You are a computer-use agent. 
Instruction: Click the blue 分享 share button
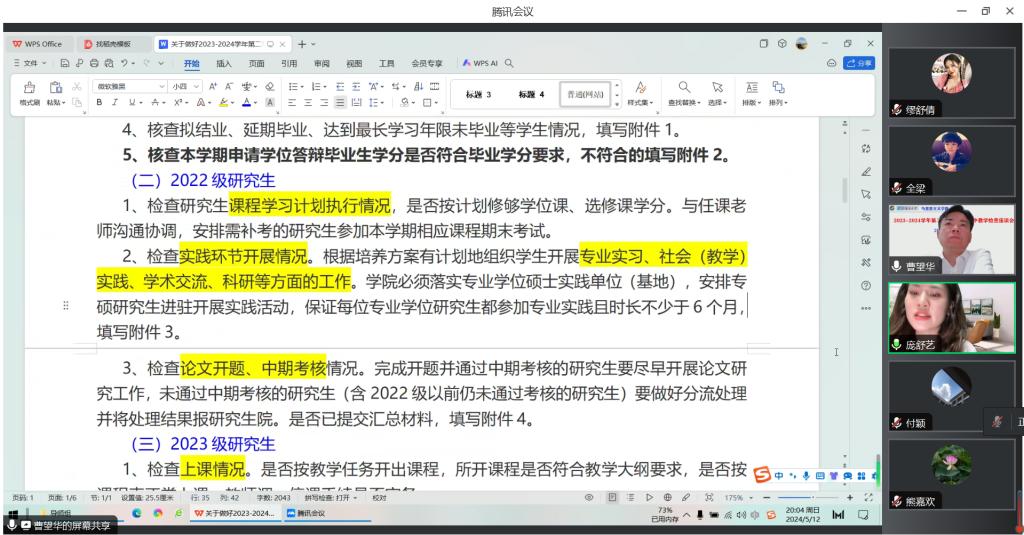859,63
